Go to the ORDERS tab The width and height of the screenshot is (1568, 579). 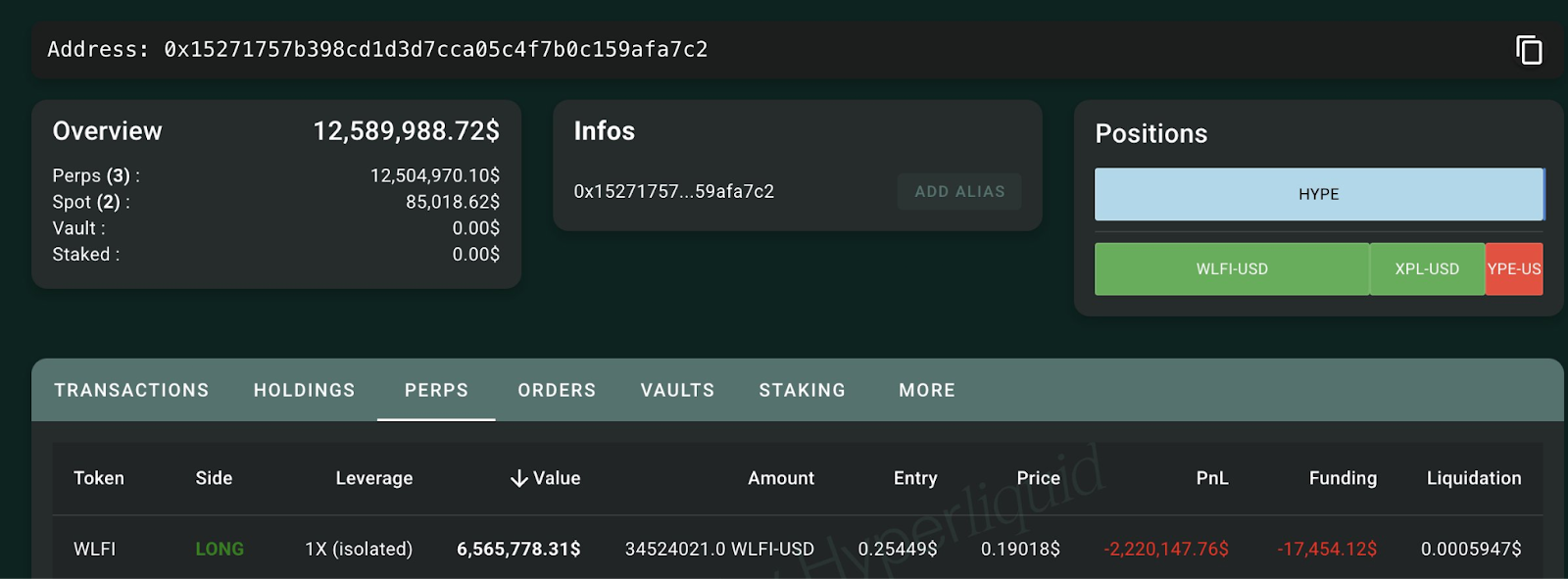[557, 390]
